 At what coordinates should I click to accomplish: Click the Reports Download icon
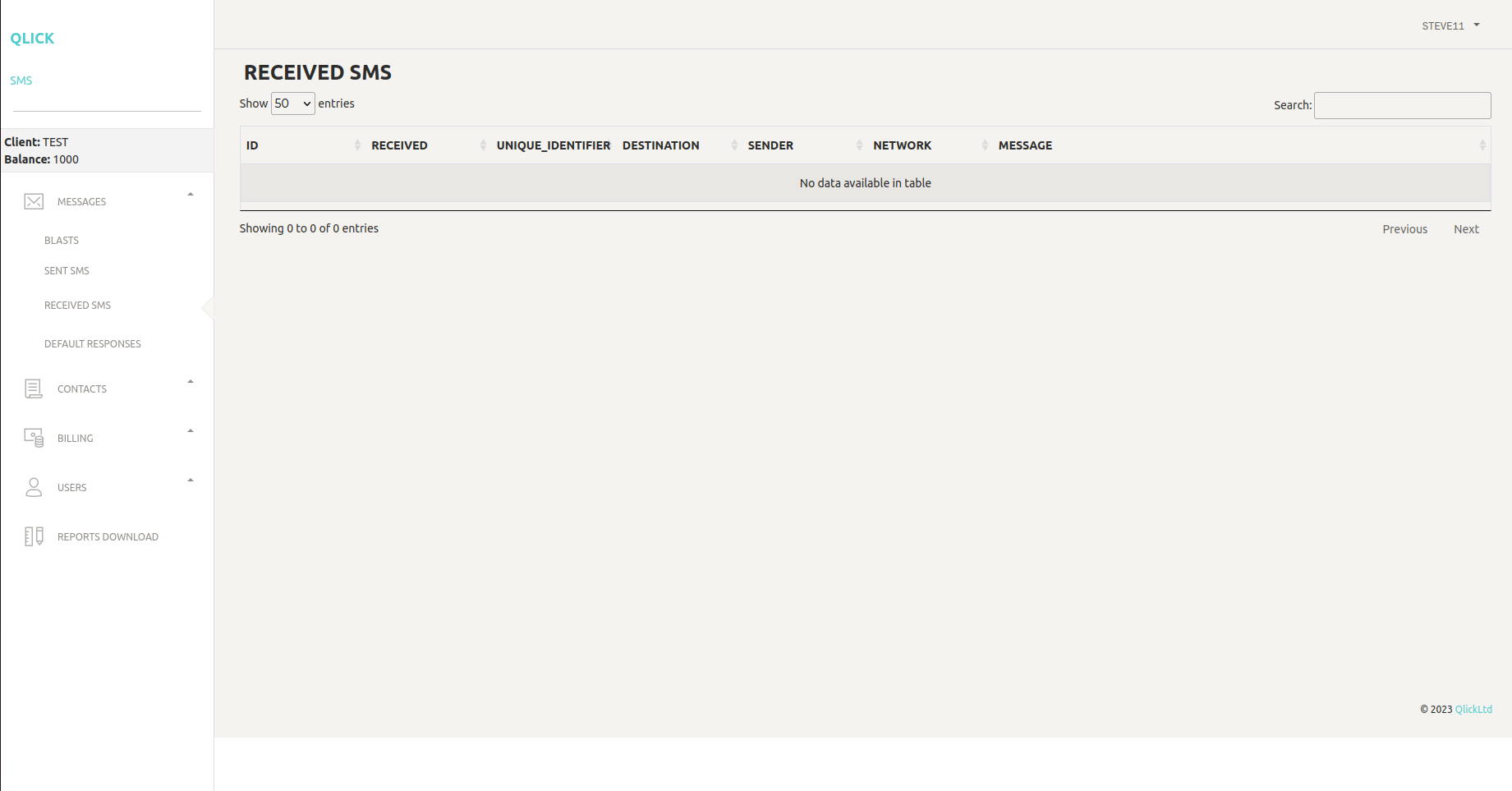pos(34,536)
